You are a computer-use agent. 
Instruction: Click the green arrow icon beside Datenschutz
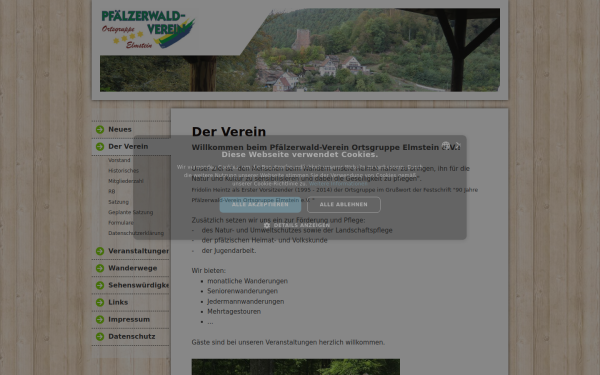[x=100, y=337]
